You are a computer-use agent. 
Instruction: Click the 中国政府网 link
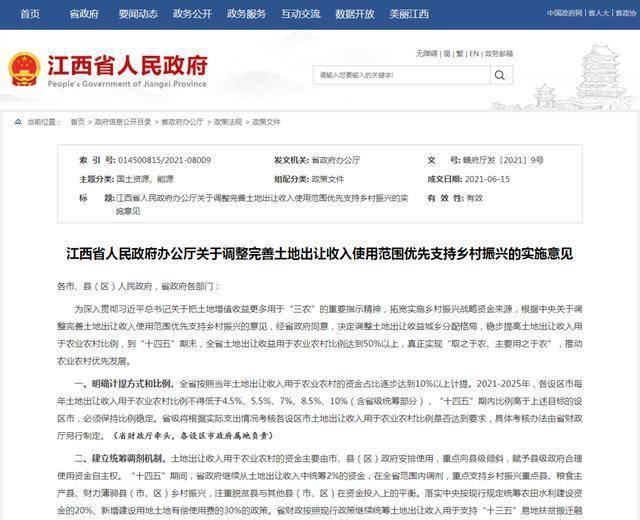click(555, 13)
